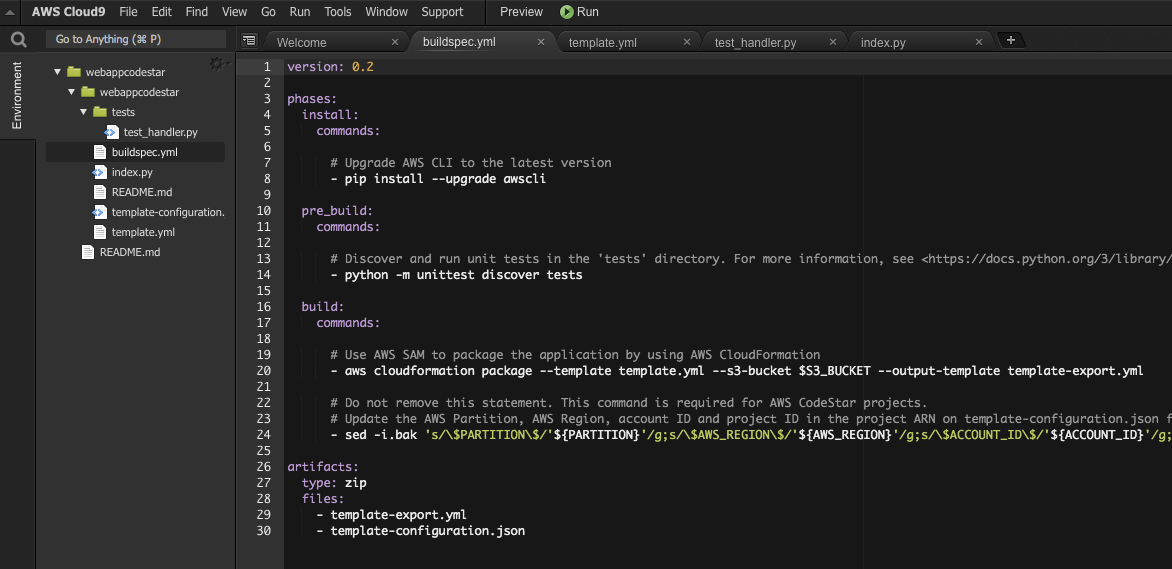The height and width of the screenshot is (569, 1172).
Task: Open the Window menu
Action: point(386,12)
